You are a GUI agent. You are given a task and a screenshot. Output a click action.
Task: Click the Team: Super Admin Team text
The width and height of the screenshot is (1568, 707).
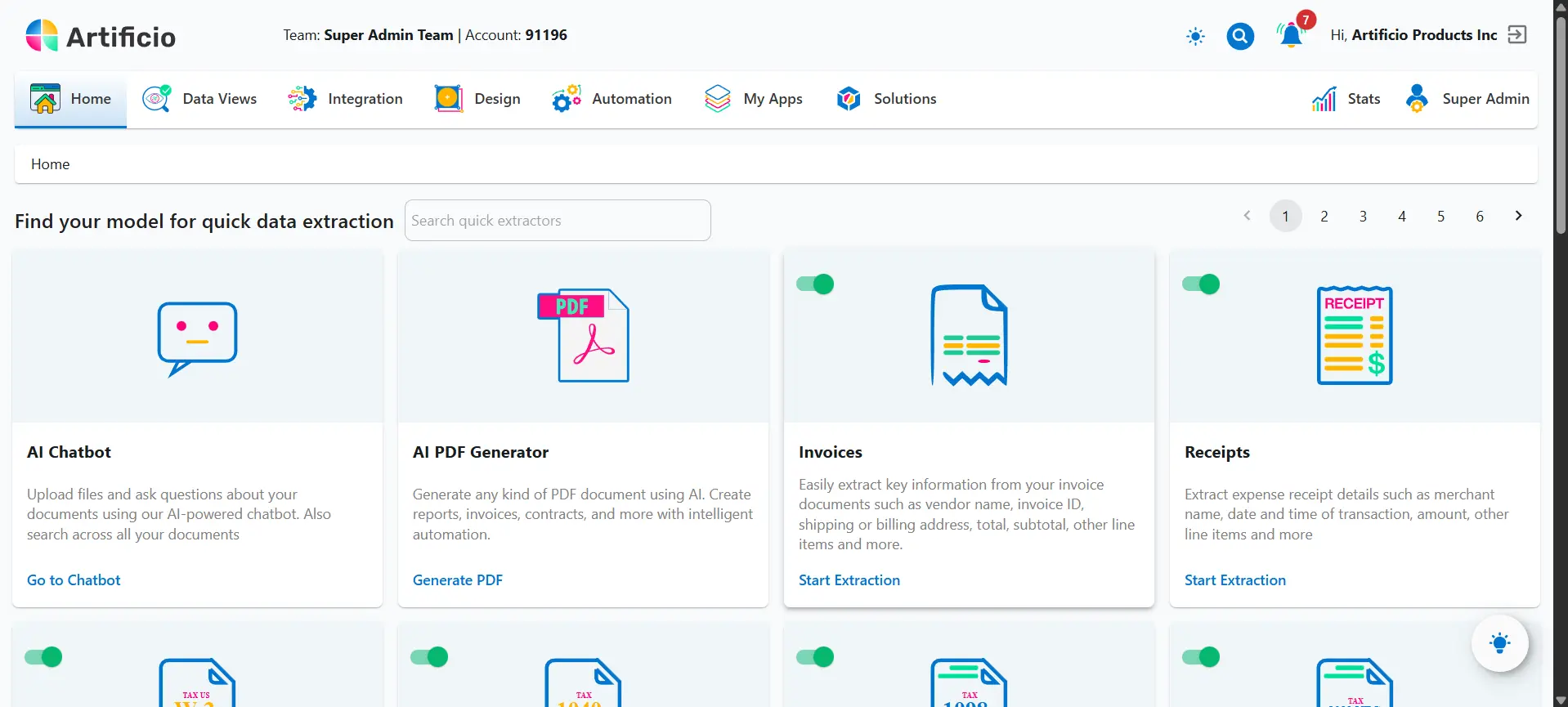pos(368,35)
